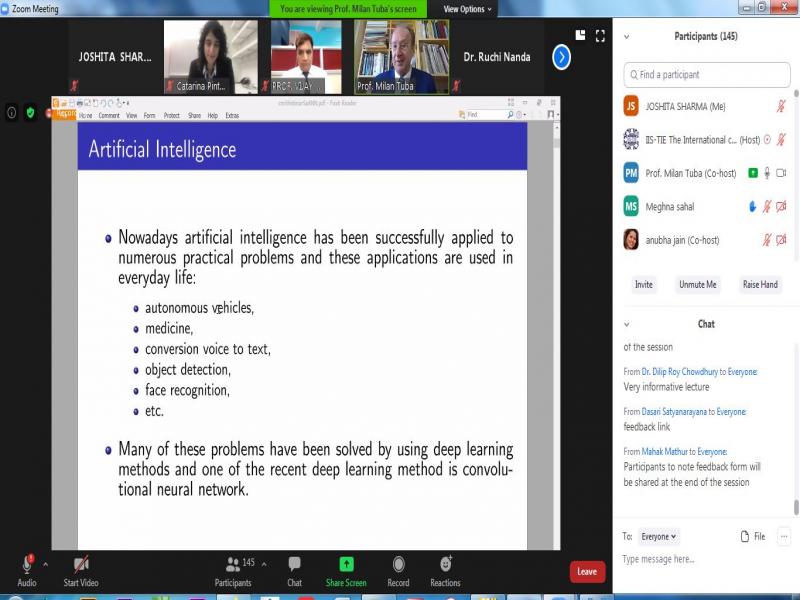Click the red Leave button
The image size is (800, 600).
click(x=587, y=572)
